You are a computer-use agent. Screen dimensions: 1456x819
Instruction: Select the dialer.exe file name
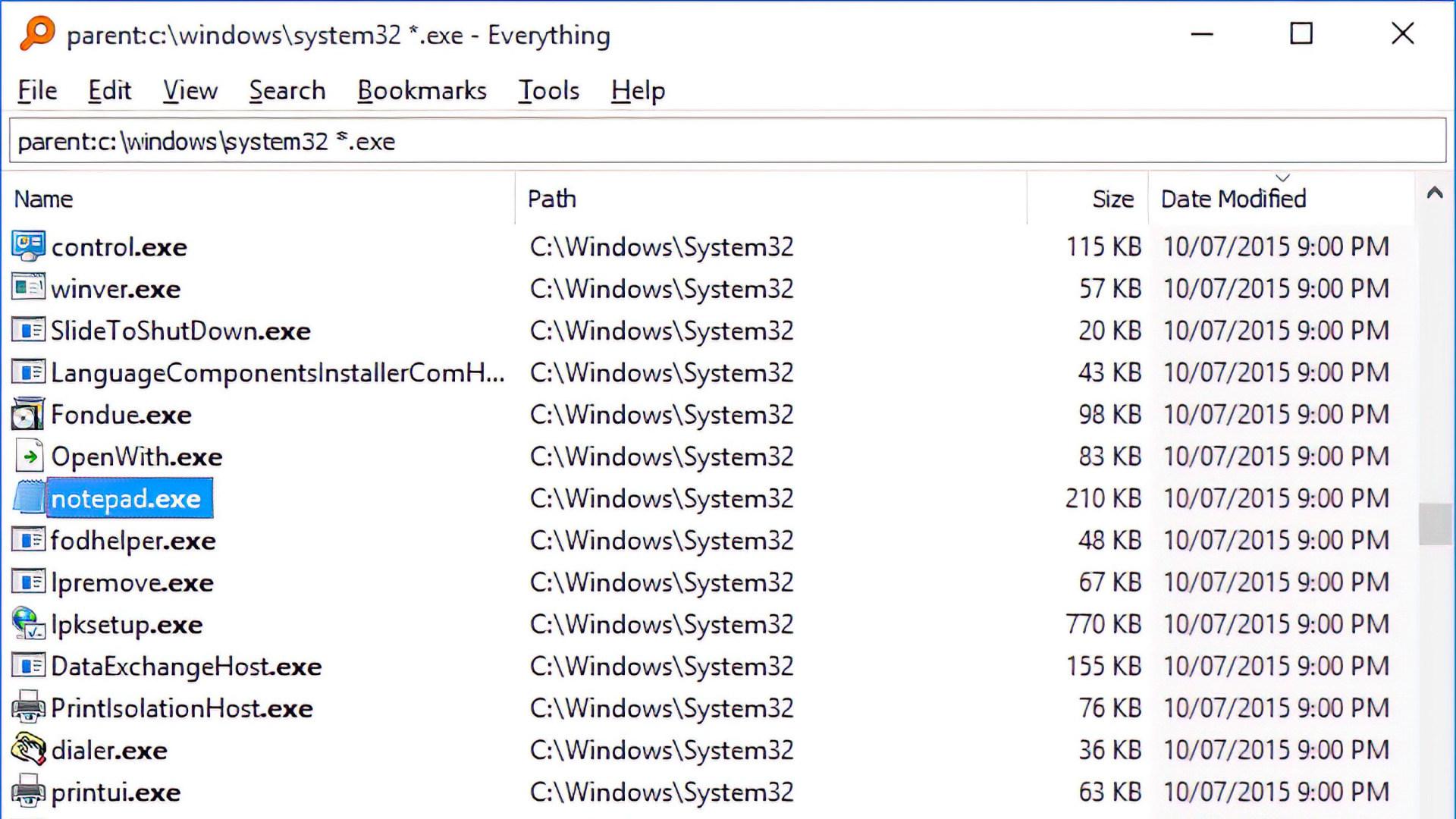click(109, 750)
